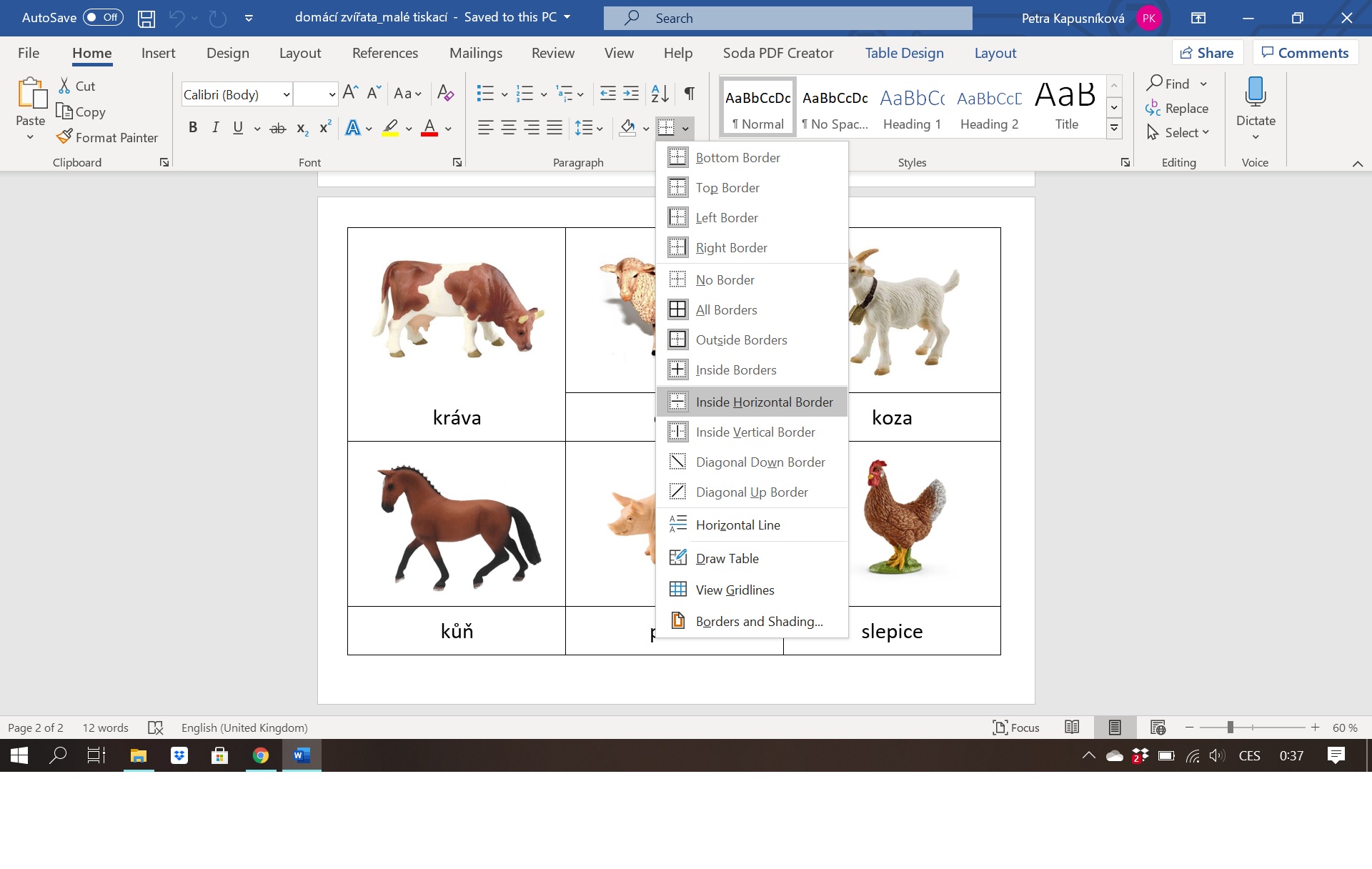The image size is (1372, 869).
Task: Click the Redo arrow icon
Action: click(x=217, y=19)
